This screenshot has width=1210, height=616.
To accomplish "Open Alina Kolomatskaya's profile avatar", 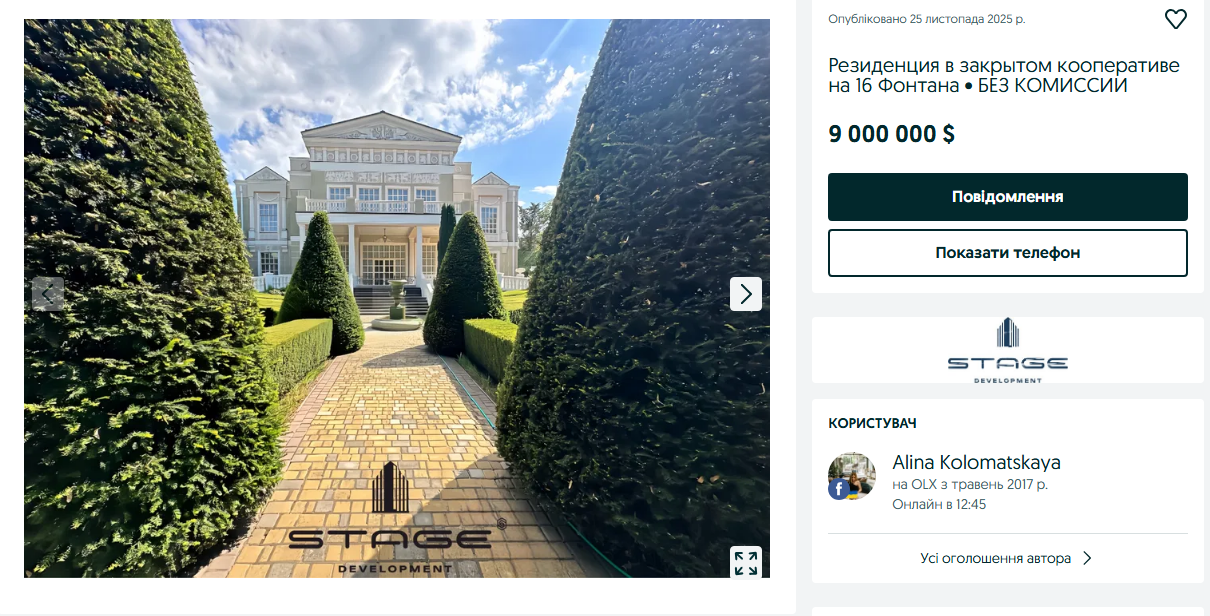I will click(852, 476).
